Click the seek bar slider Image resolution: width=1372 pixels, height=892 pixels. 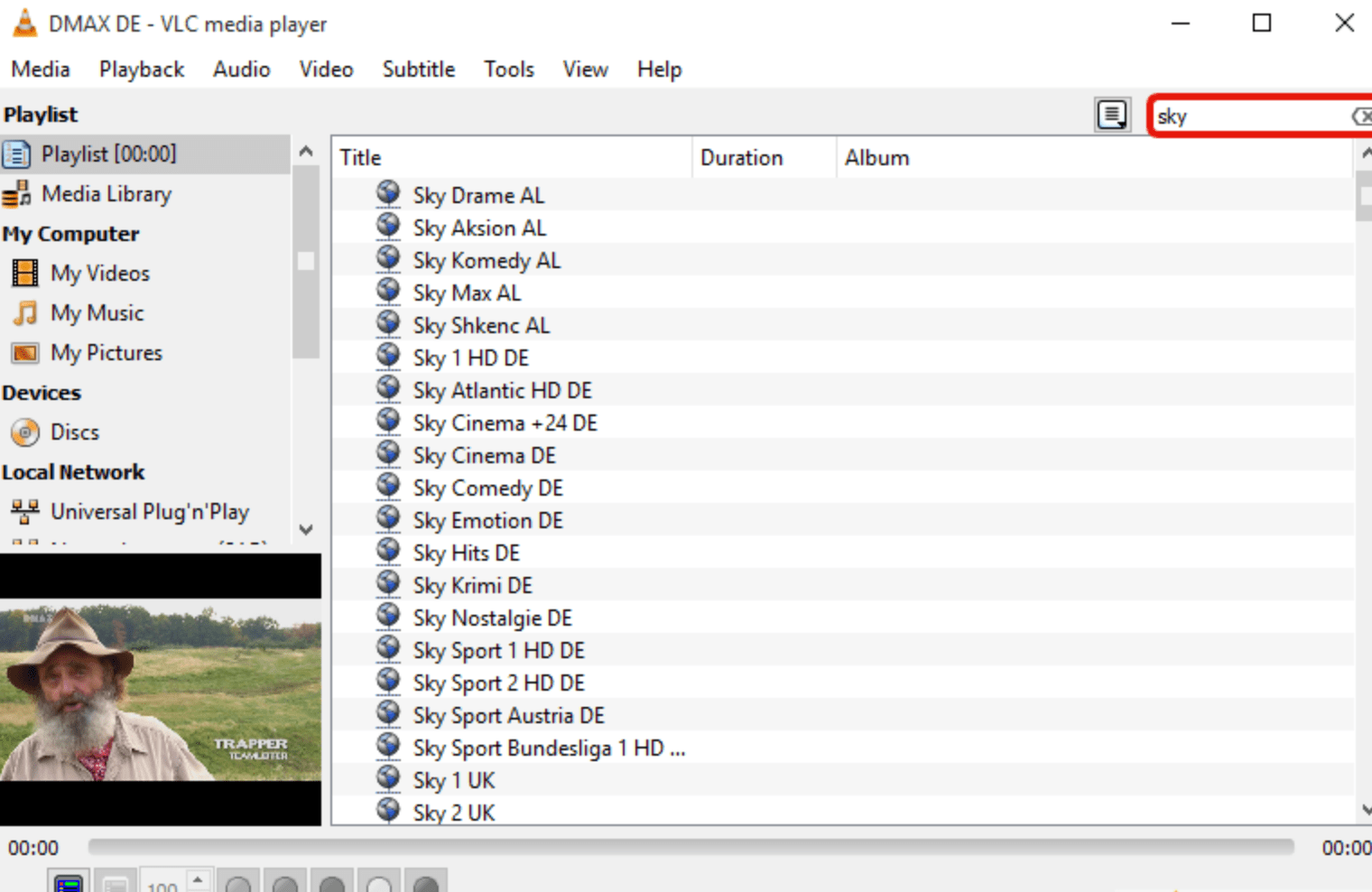[691, 847]
